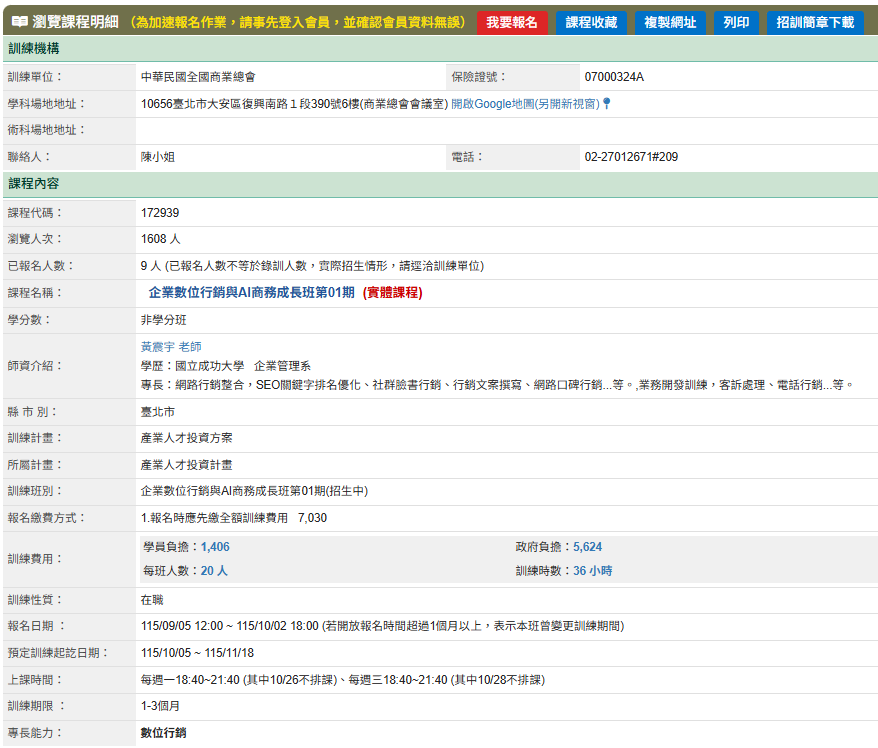This screenshot has height=748, width=878.
Task: Click the yellow login reminder text in the header
Action: point(297,22)
